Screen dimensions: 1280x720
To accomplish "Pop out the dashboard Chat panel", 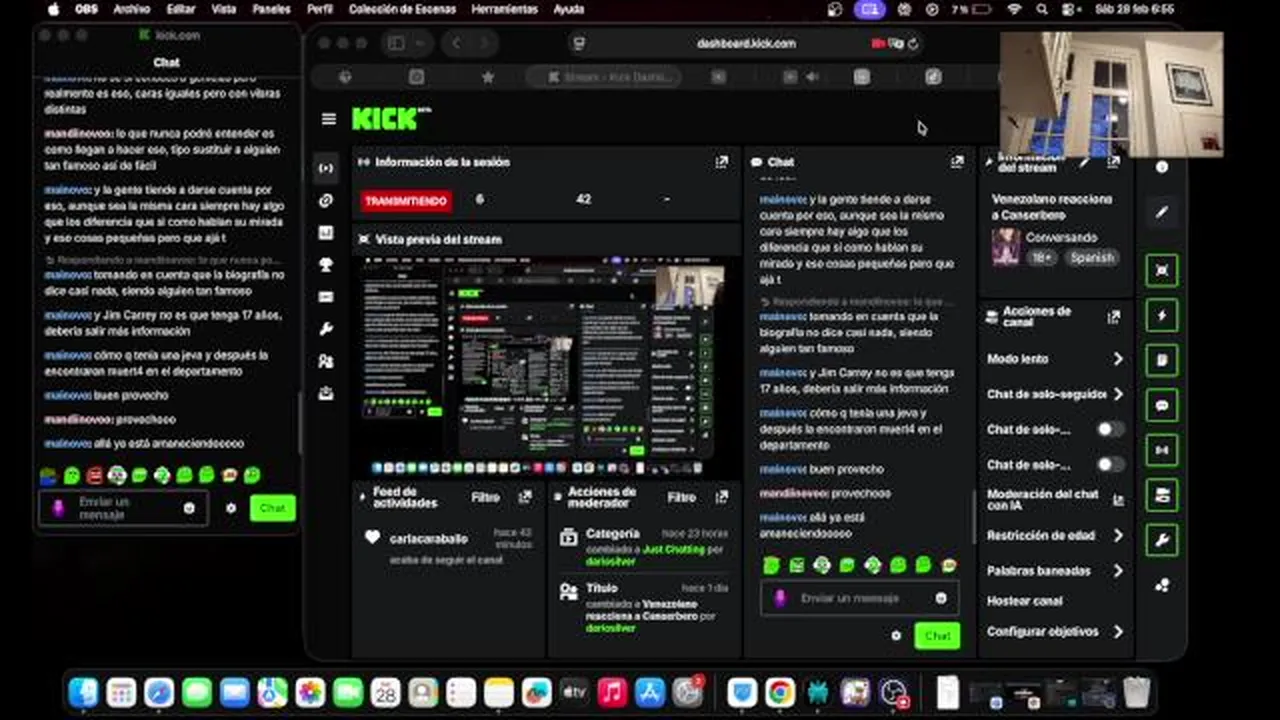I will point(957,162).
